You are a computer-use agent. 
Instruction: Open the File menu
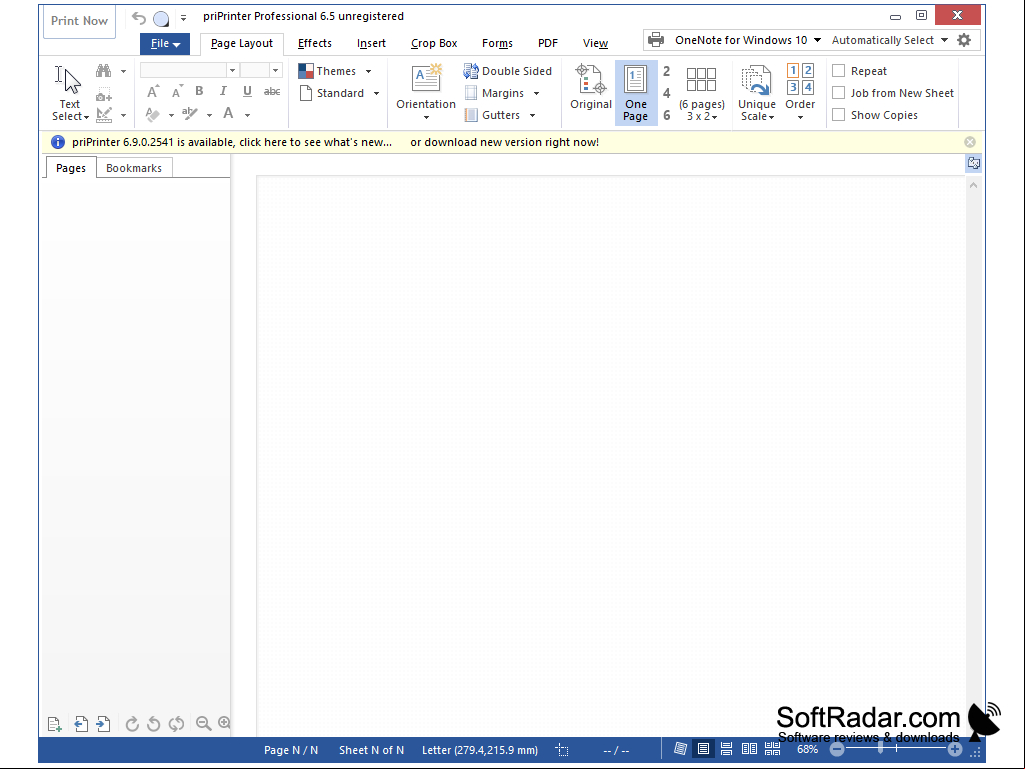coord(165,44)
